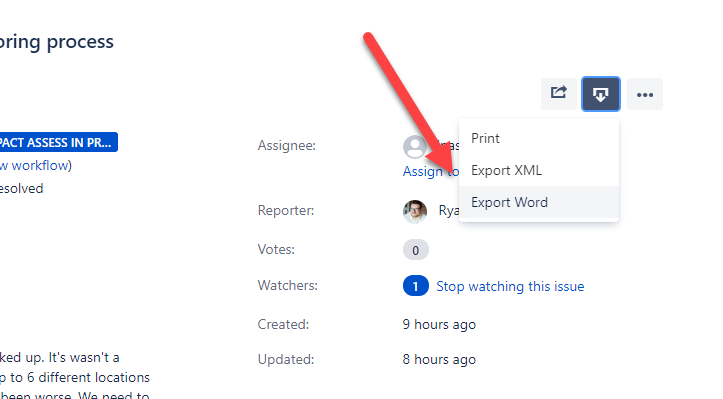Click the Created value 9 hours ago
Viewport: 723px width, 399px height.
pos(439,325)
